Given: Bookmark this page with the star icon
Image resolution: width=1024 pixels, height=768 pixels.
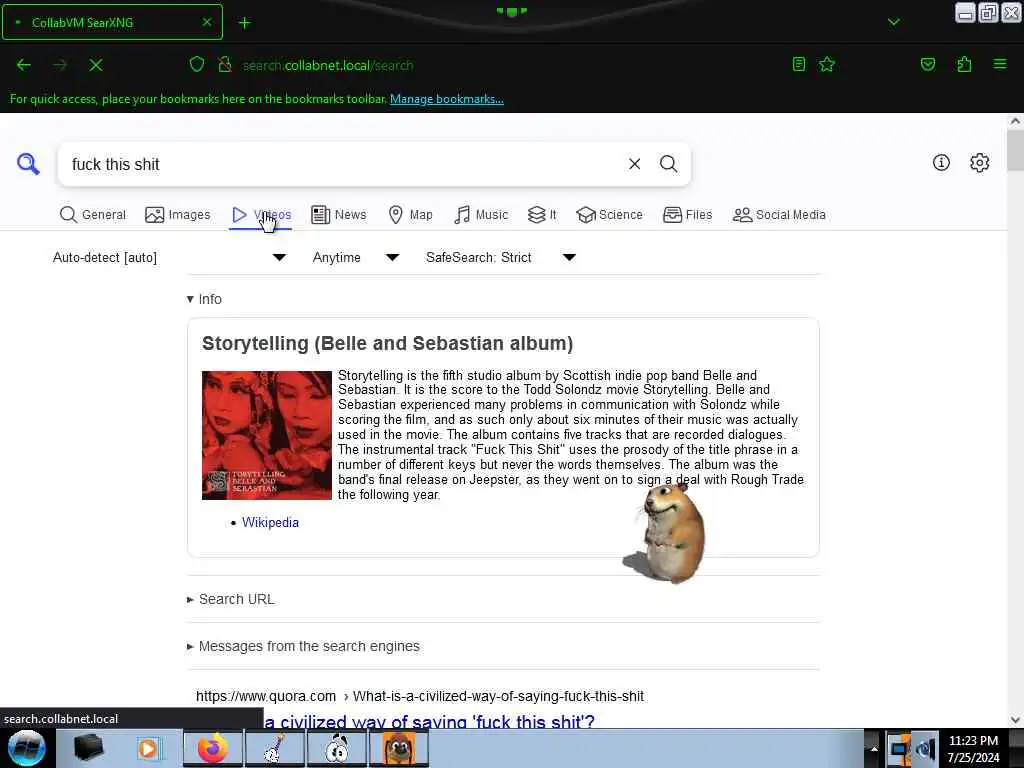Looking at the screenshot, I should (827, 64).
